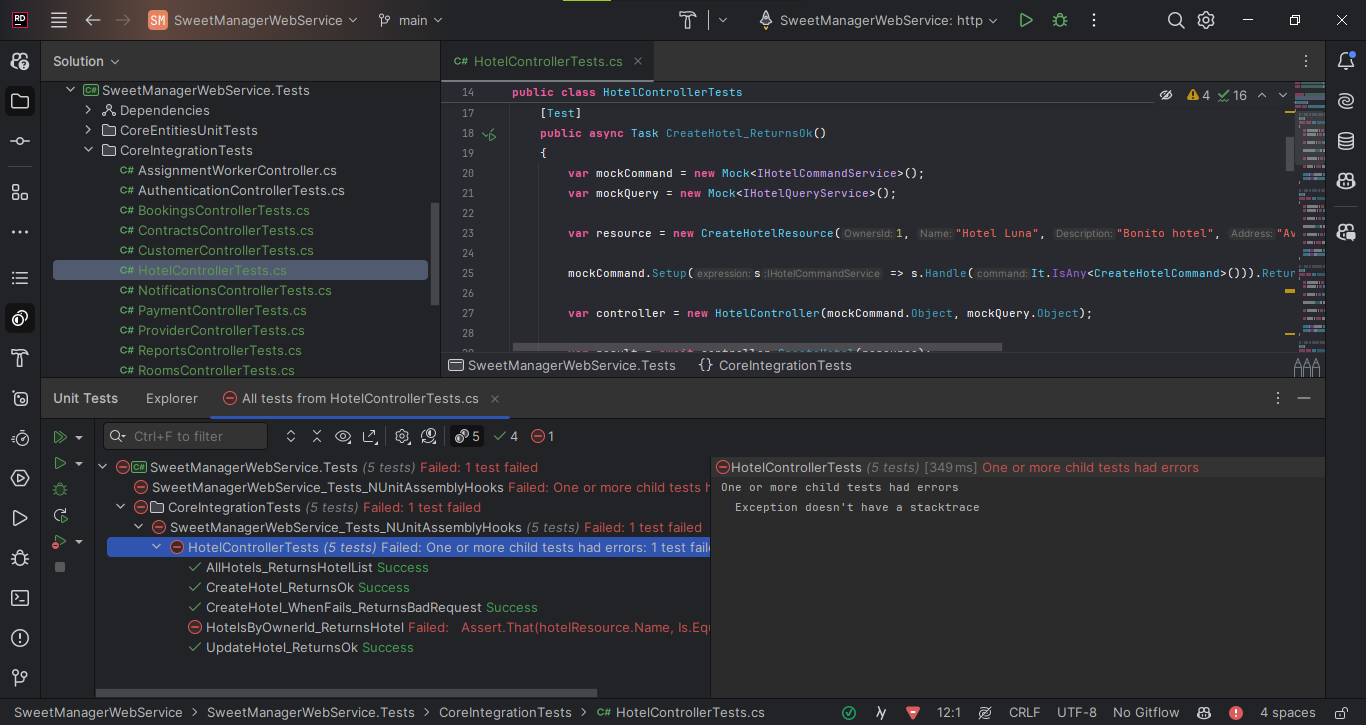
Task: Open Search Everywhere magnifier
Action: coord(1176,20)
